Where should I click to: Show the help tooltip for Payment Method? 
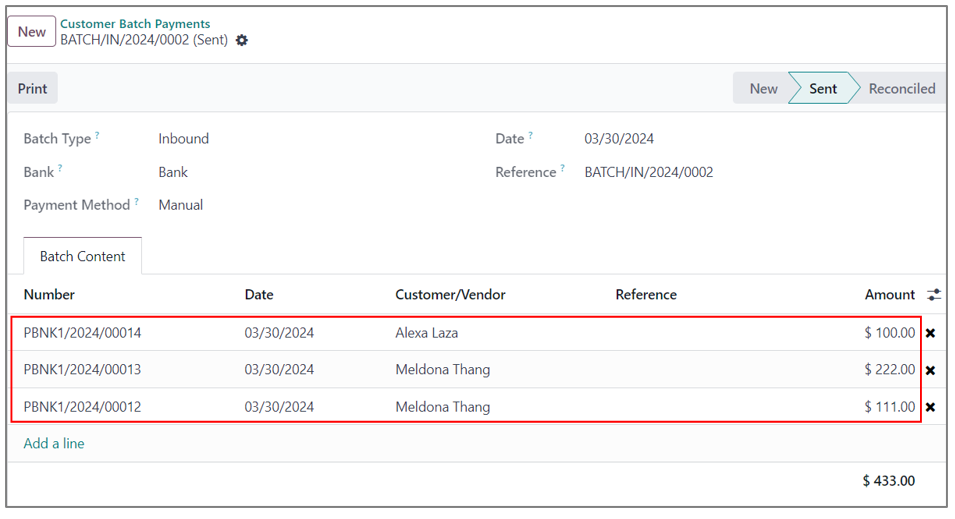137,202
